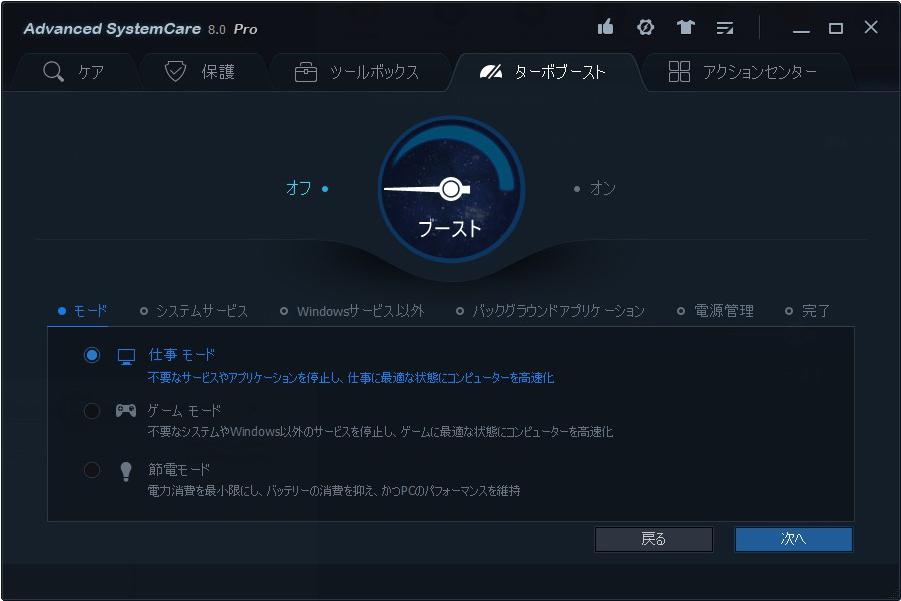The width and height of the screenshot is (901, 601).
Task: Click the 節電モード description text
Action: click(334, 491)
